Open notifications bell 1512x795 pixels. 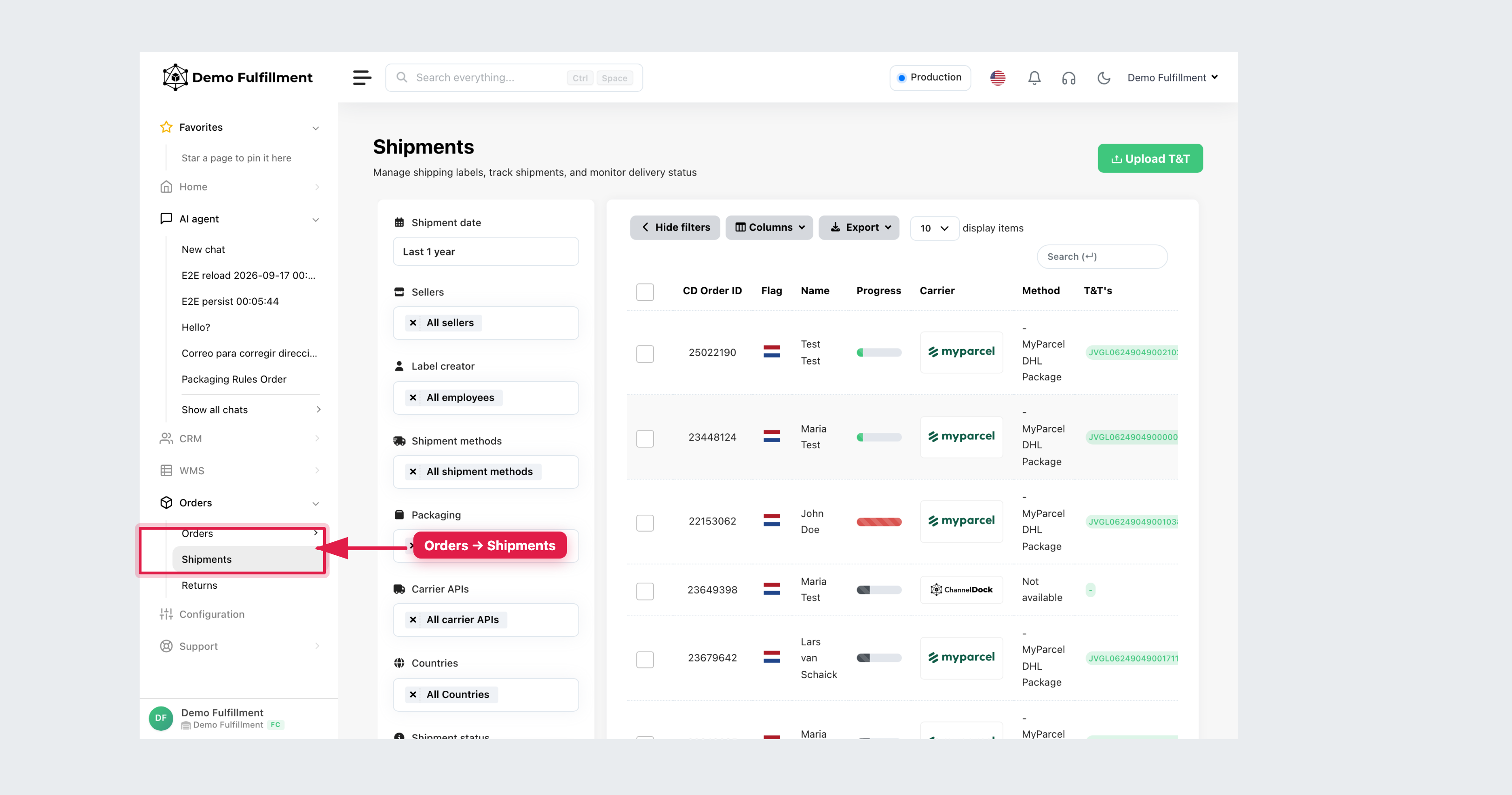(x=1034, y=77)
